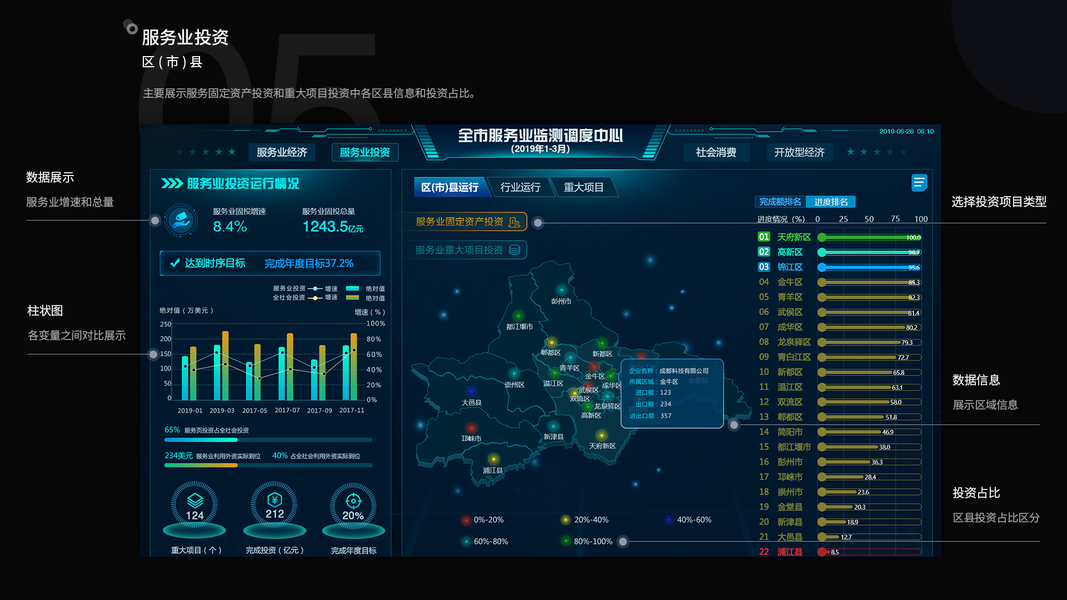Click the 2019-03 bar group in the chart

click(221, 366)
